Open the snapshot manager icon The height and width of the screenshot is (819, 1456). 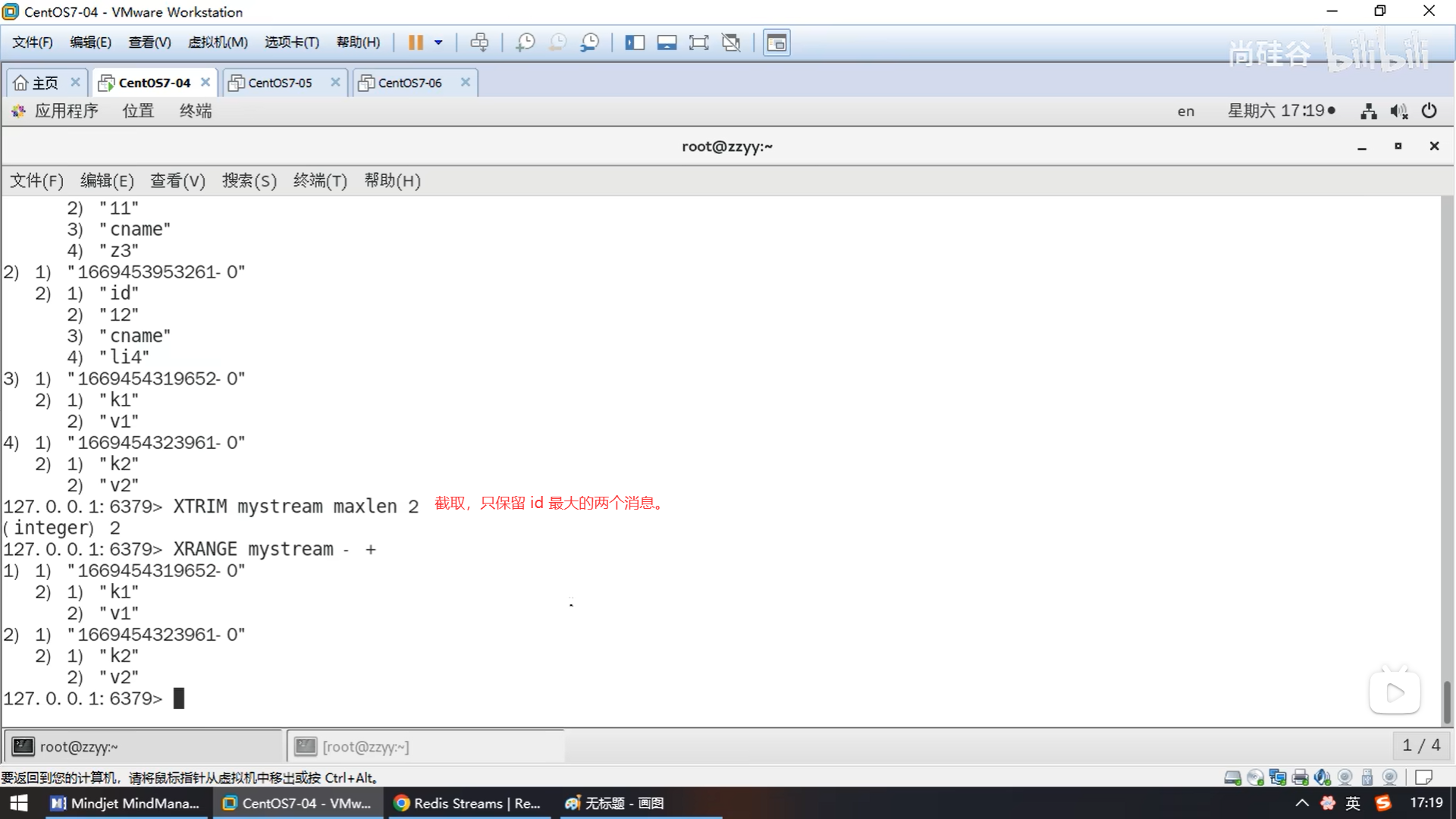[590, 42]
